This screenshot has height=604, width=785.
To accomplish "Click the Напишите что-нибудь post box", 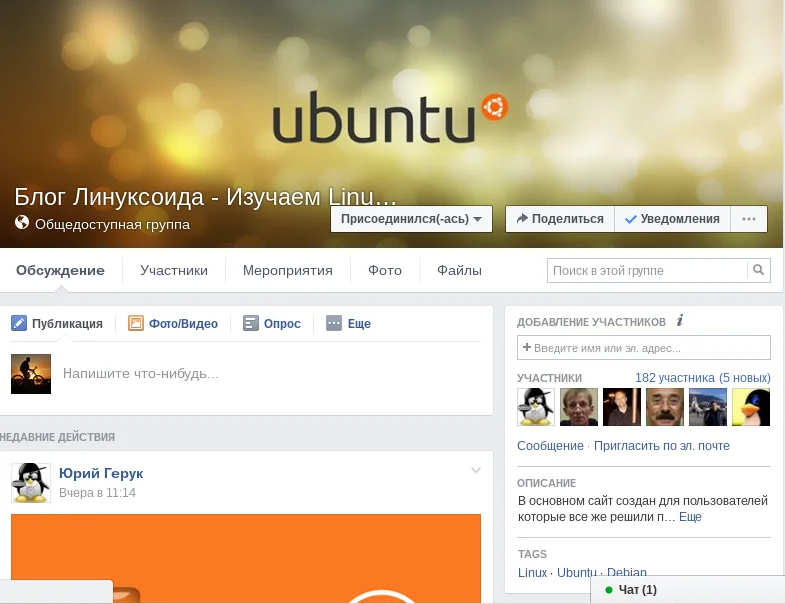I will 270,374.
